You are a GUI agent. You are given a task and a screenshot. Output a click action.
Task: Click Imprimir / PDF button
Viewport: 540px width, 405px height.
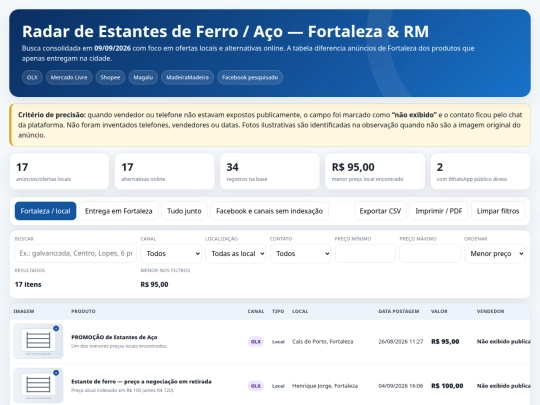[439, 211]
